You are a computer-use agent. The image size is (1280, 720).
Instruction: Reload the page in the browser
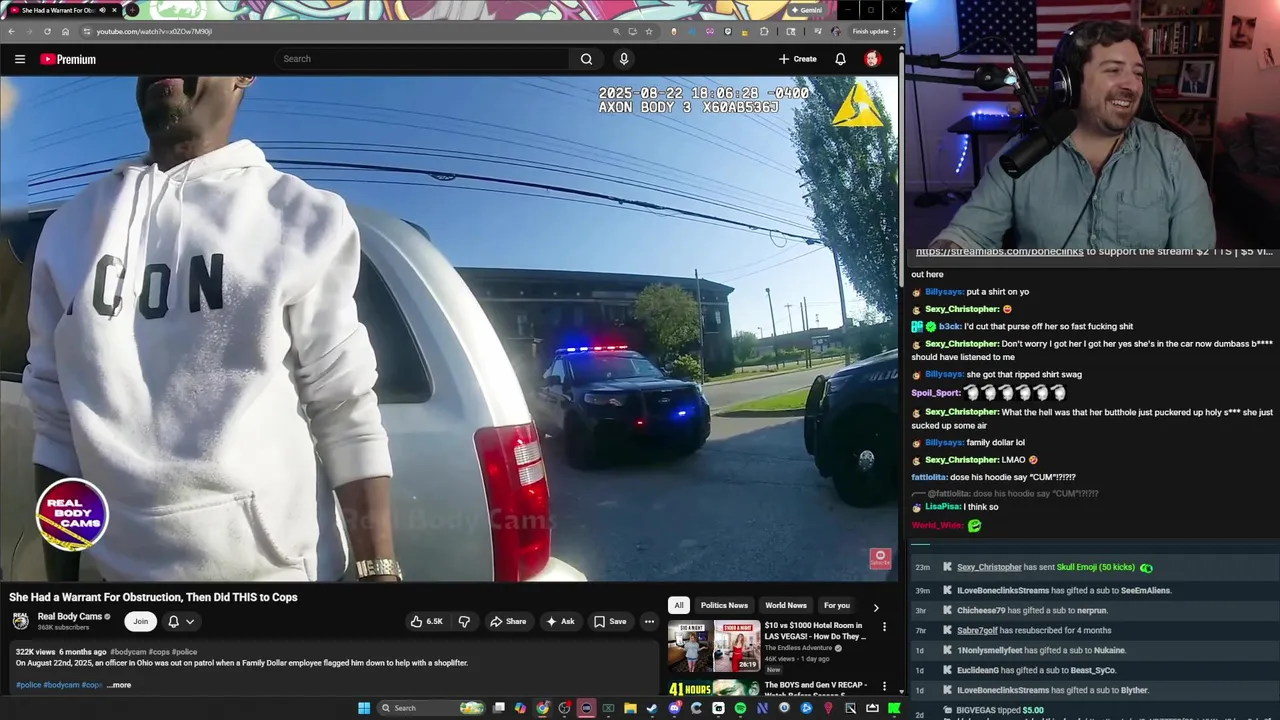point(47,31)
